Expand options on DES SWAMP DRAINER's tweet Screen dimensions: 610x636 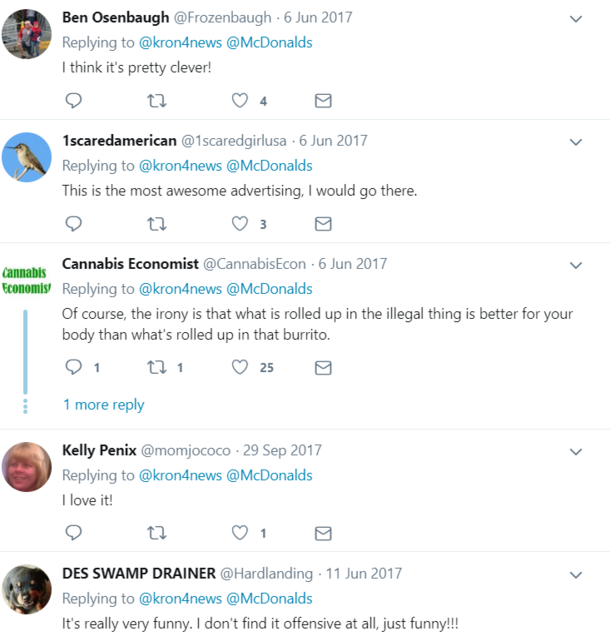(576, 575)
